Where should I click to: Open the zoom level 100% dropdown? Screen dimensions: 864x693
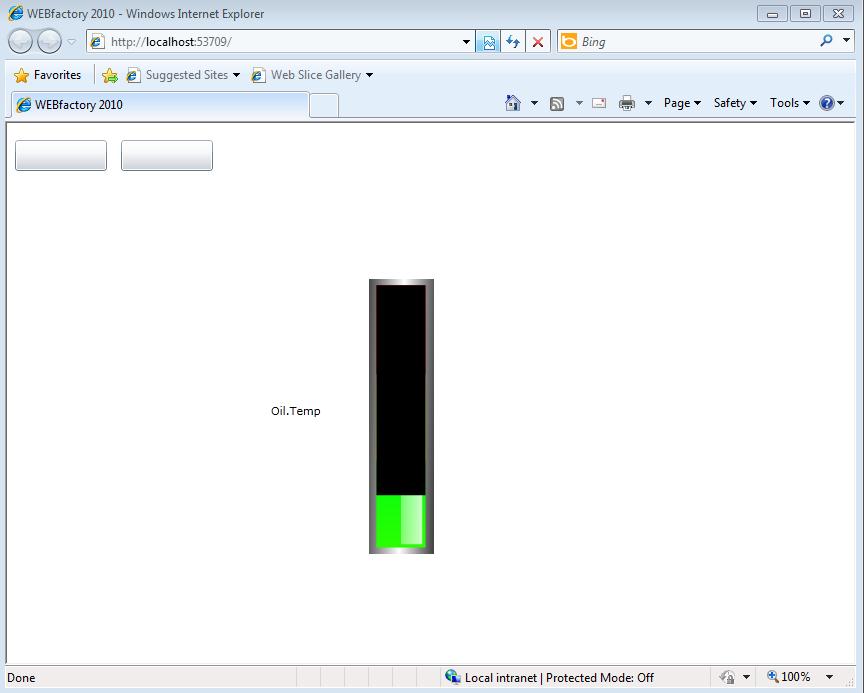(829, 677)
